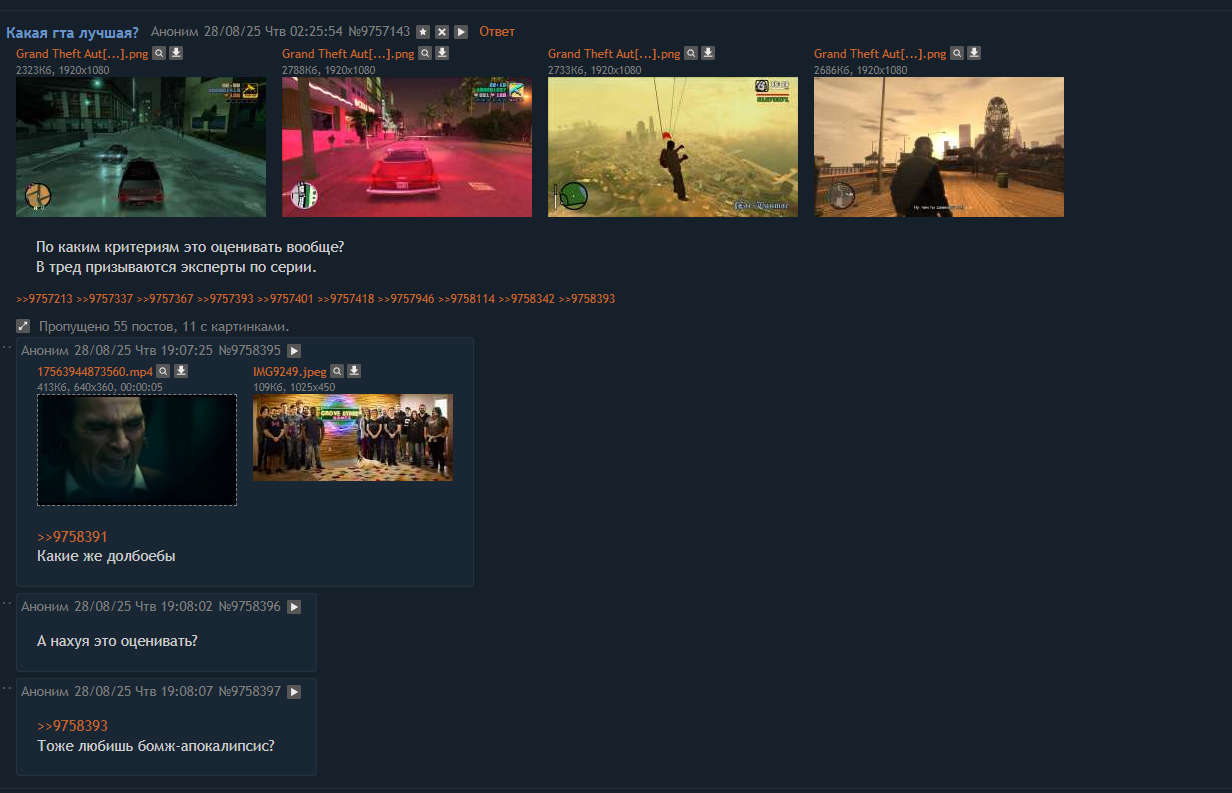This screenshot has height=793, width=1232.
Task: Click Аноним name on post №9758397
Action: (45, 692)
